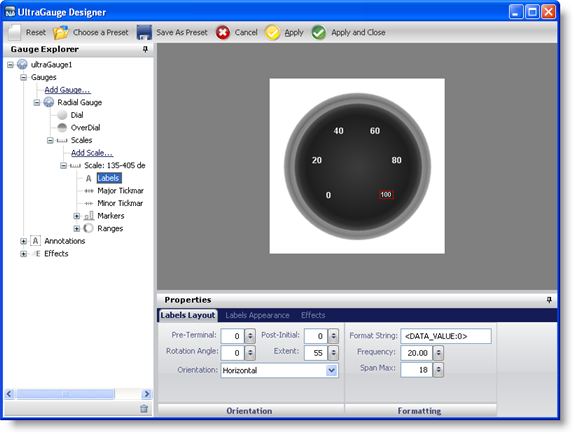The height and width of the screenshot is (434, 574).
Task: Pin the Gauge Explorer panel
Action: [x=145, y=49]
